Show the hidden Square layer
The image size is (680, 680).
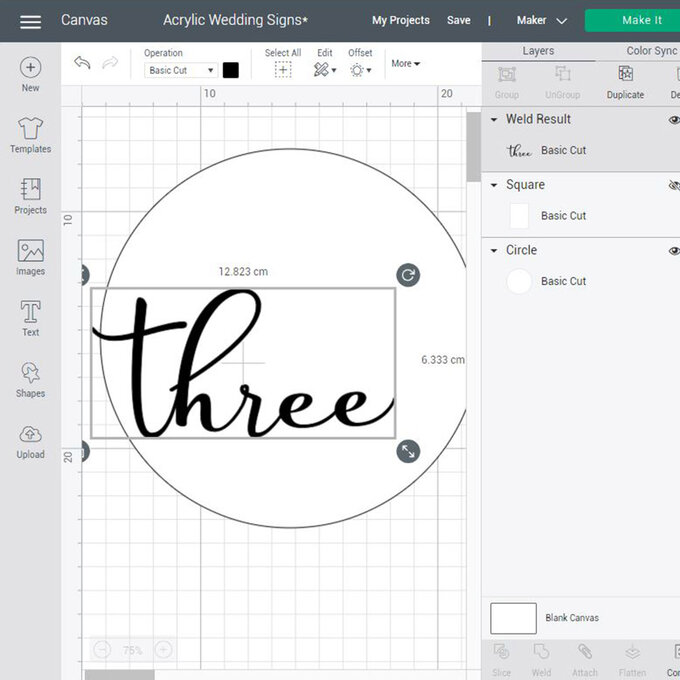point(673,185)
